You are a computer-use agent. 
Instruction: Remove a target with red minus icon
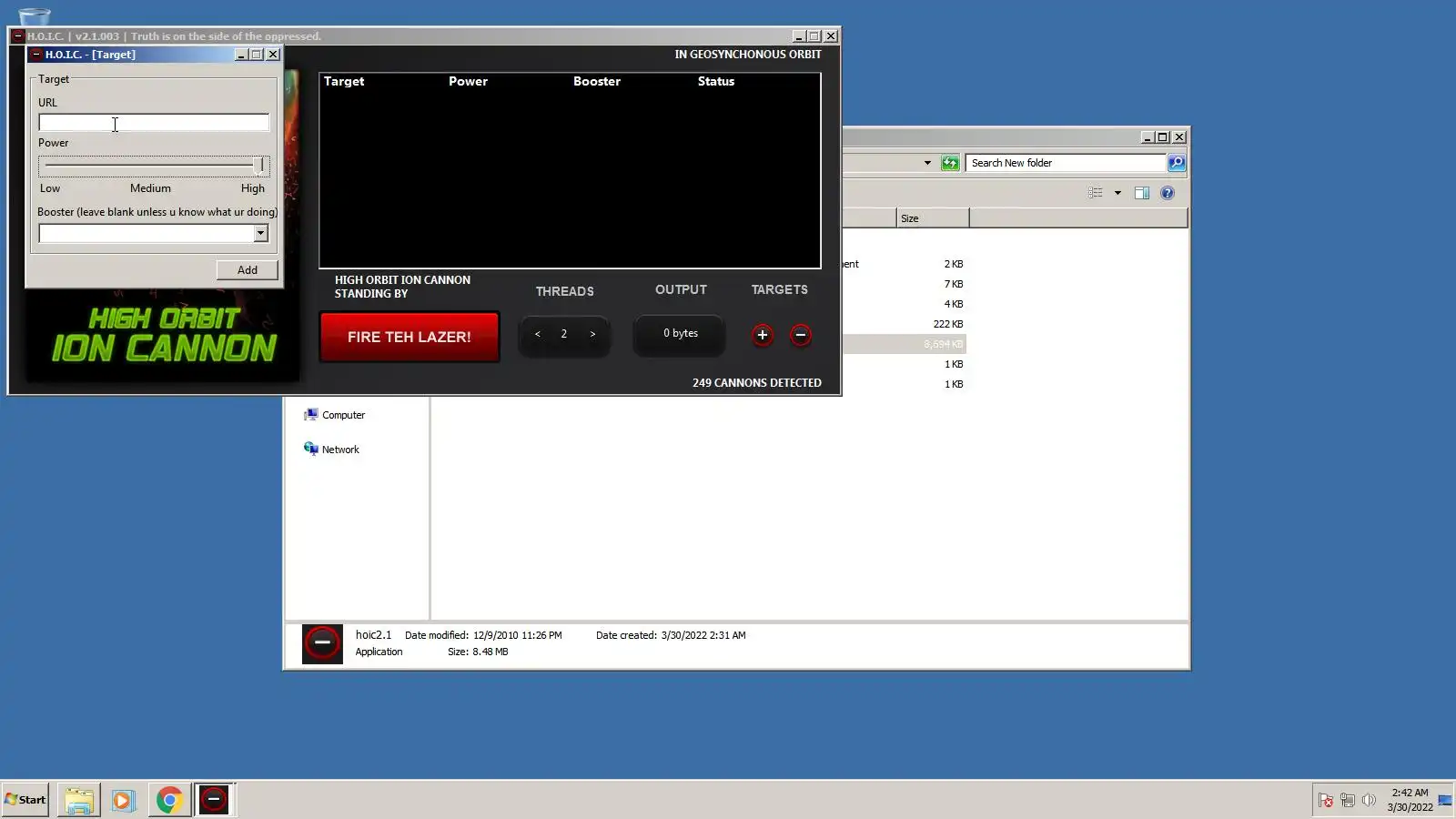[801, 335]
